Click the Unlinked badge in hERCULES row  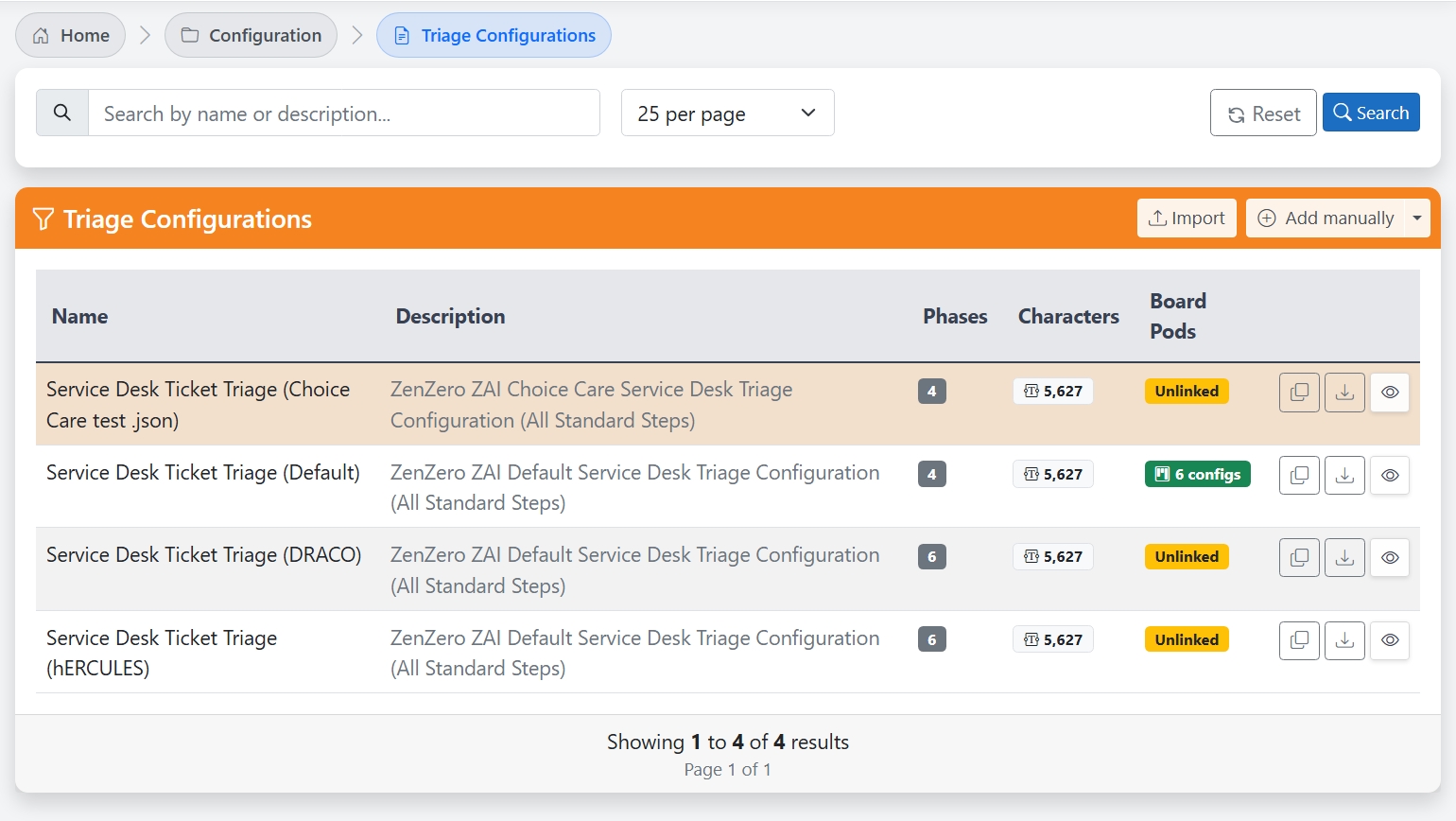[x=1187, y=639]
